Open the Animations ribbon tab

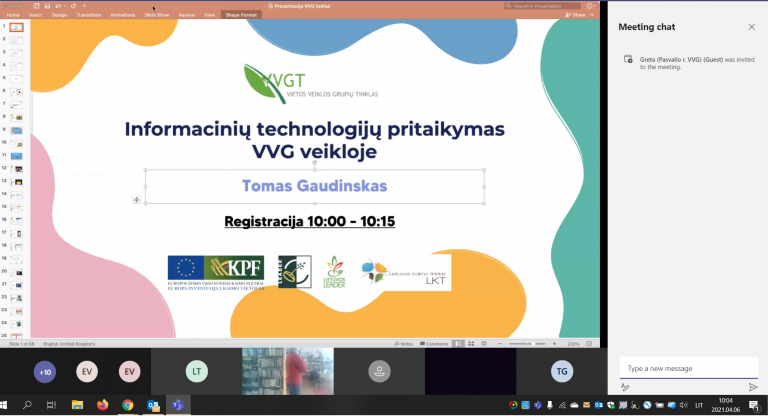(x=122, y=15)
